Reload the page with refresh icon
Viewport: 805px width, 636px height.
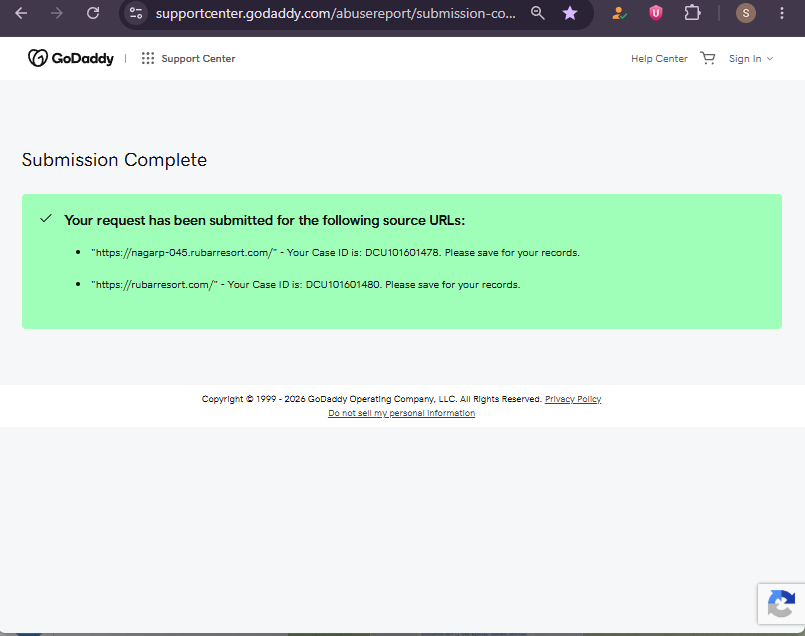(x=93, y=13)
